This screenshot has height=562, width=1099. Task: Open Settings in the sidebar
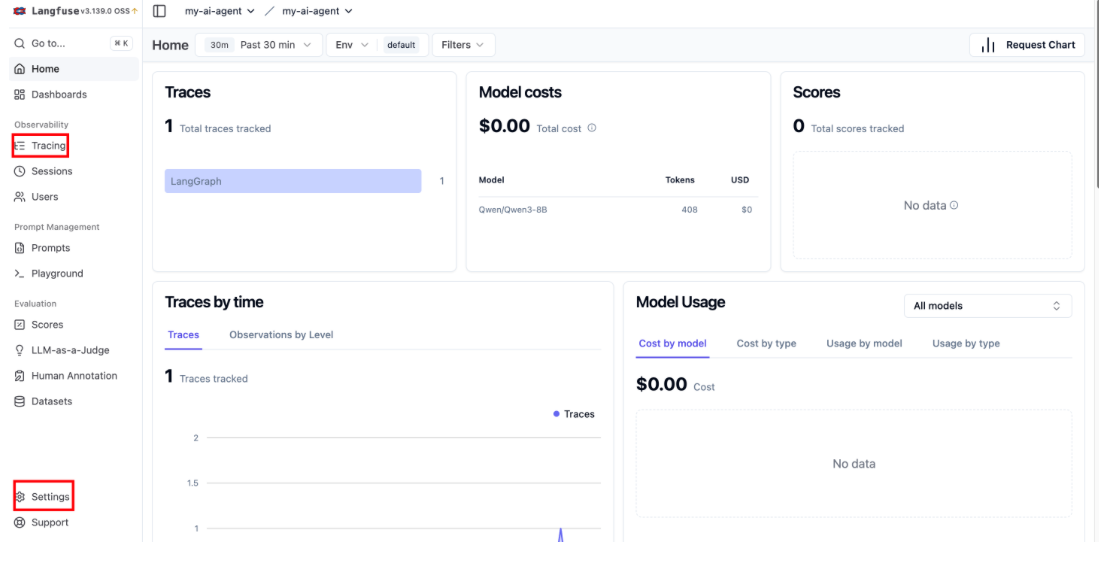pyautogui.click(x=73, y=497)
